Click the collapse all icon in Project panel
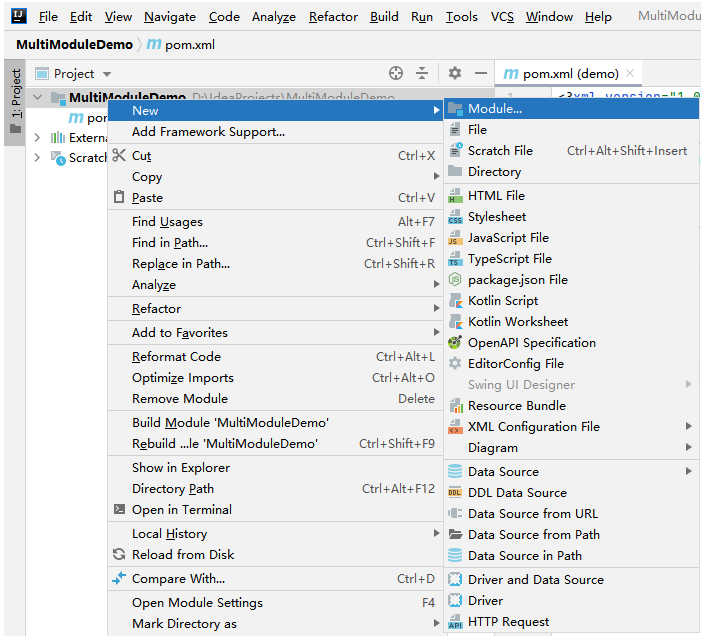This screenshot has width=701, height=636. click(422, 73)
